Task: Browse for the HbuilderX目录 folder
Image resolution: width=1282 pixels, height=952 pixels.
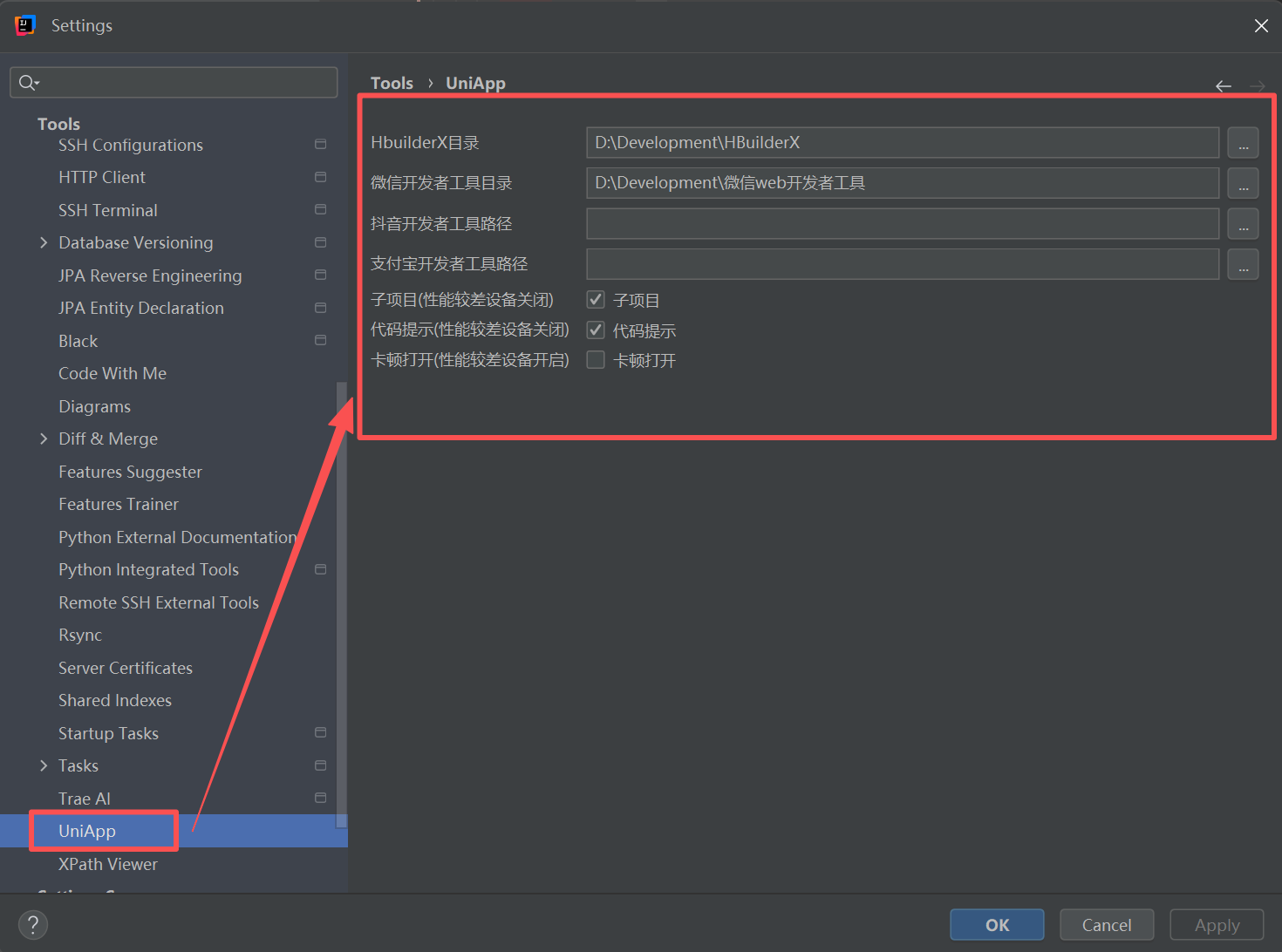Action: tap(1243, 142)
